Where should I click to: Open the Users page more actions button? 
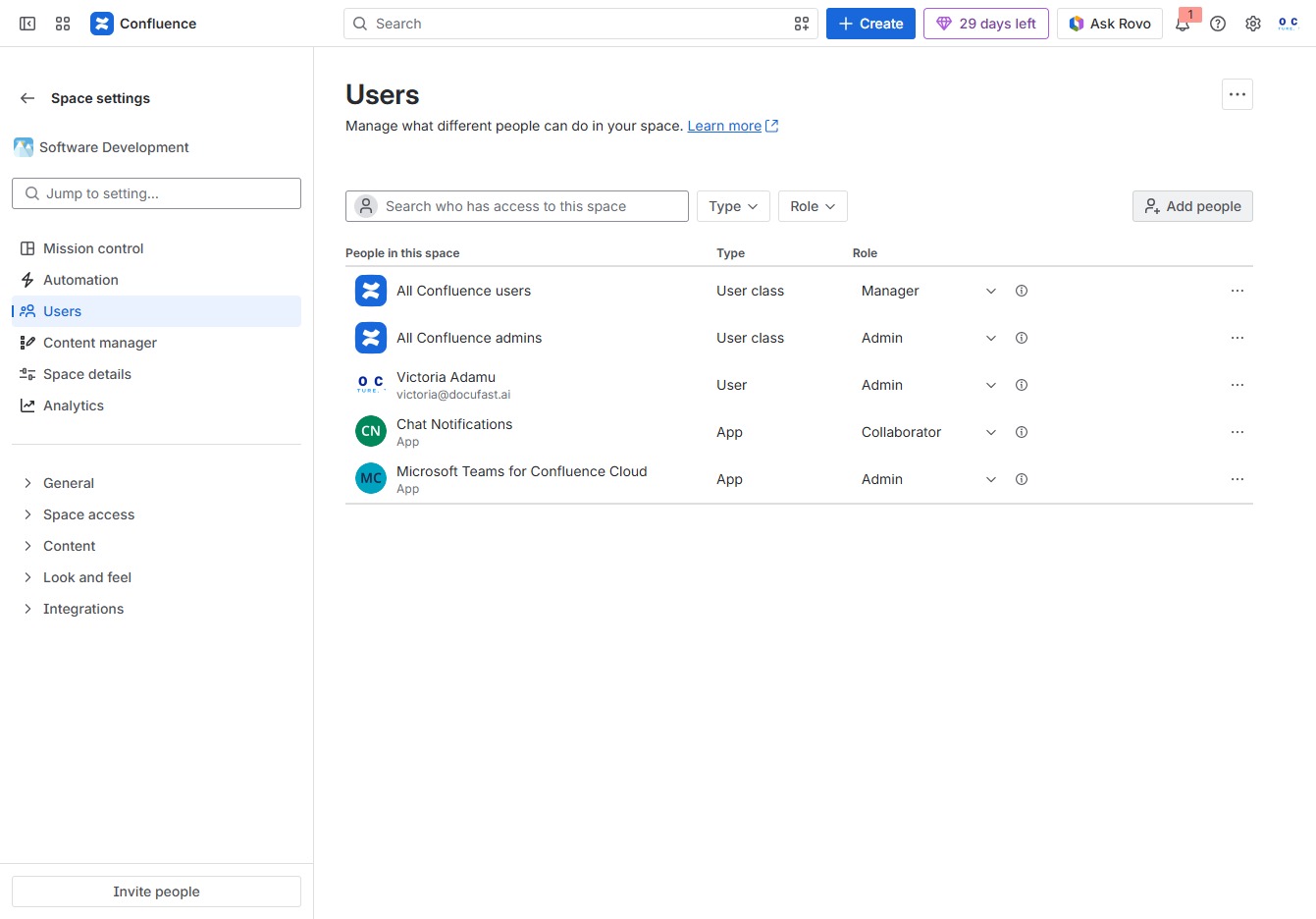click(1237, 94)
